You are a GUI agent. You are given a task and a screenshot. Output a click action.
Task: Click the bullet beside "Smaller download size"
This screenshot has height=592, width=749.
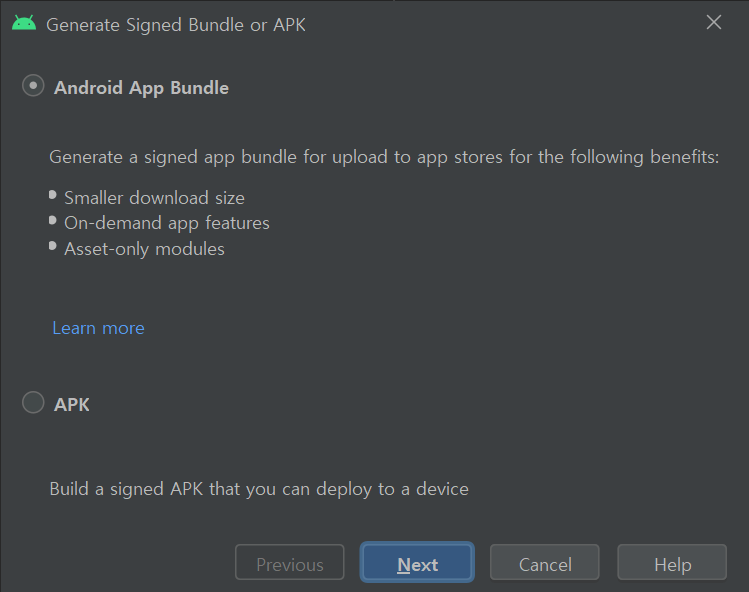pyautogui.click(x=54, y=195)
